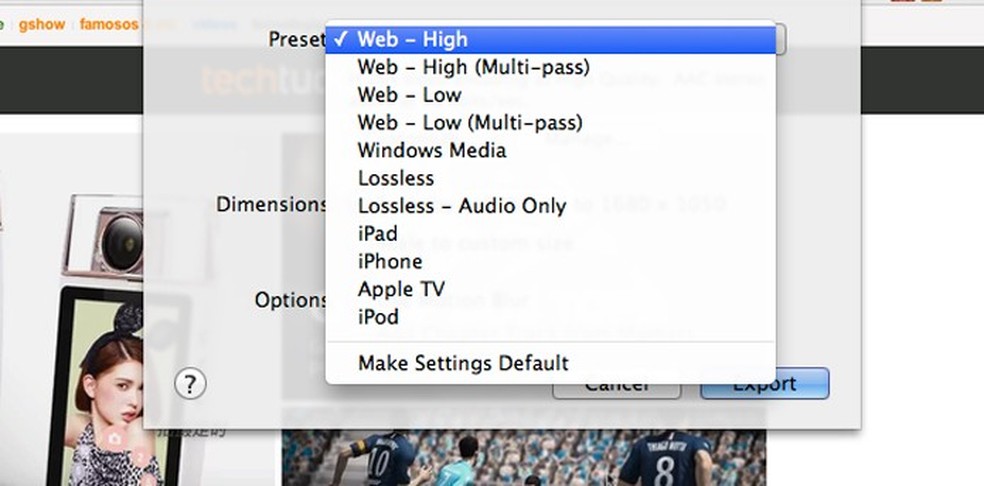
Task: Click the round help question mark button
Action: click(190, 383)
